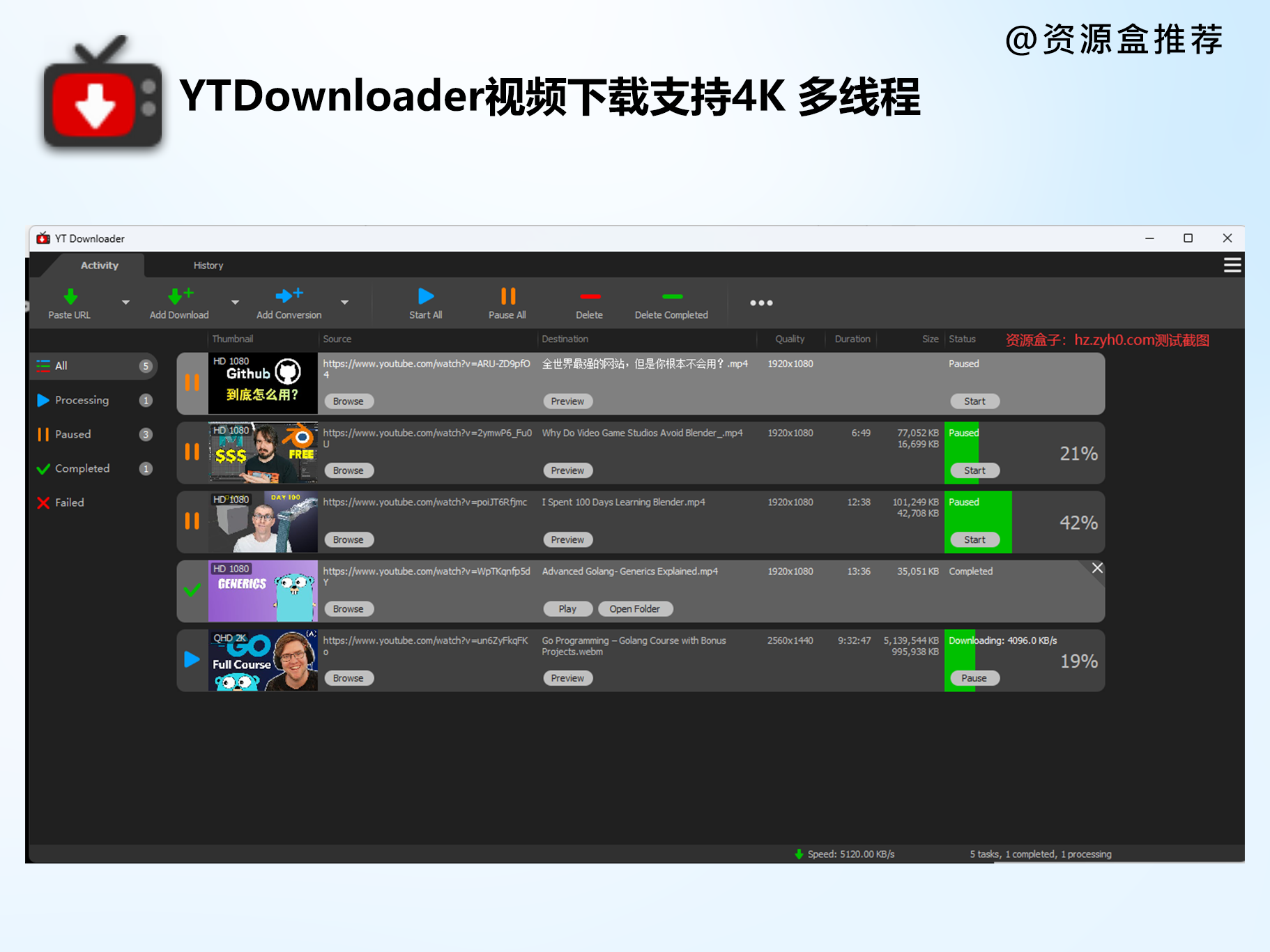Click the pause icon on 100 Days Blender row
Viewport: 1270px width, 952px height.
coord(192,521)
